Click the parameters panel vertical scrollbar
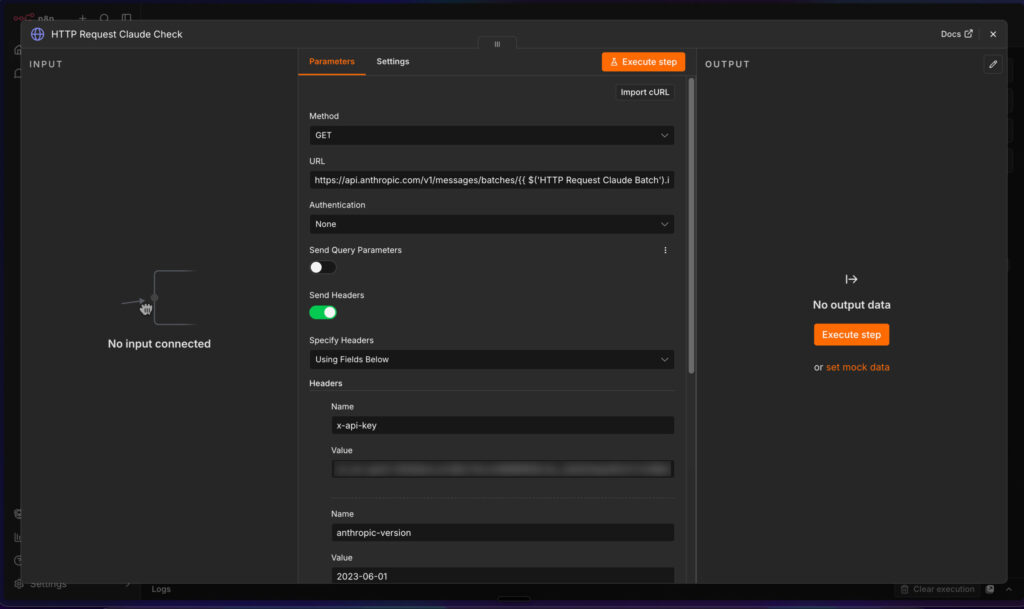The image size is (1024, 609). [691, 226]
